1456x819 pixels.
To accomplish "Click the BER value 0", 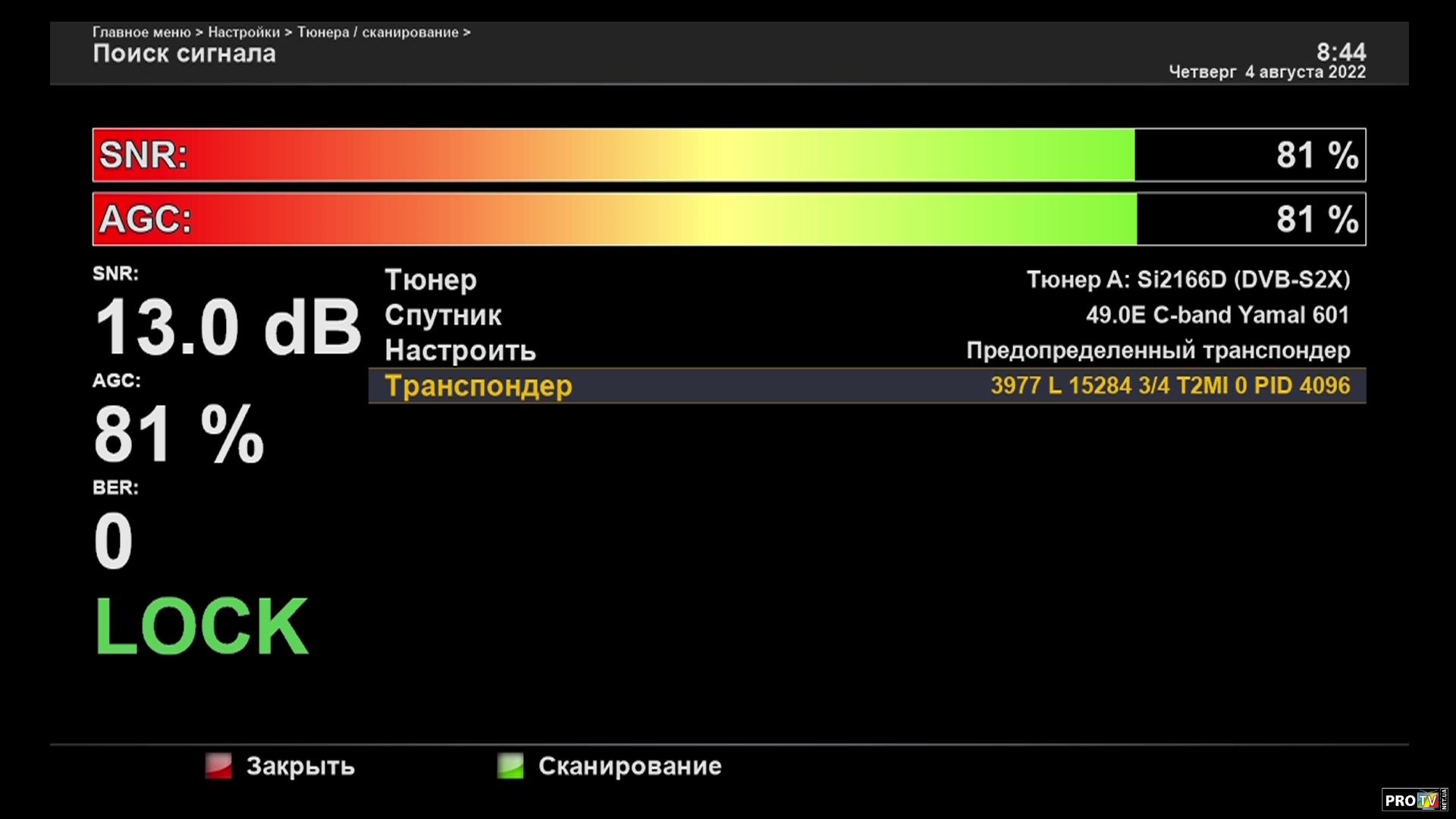I will (x=114, y=541).
